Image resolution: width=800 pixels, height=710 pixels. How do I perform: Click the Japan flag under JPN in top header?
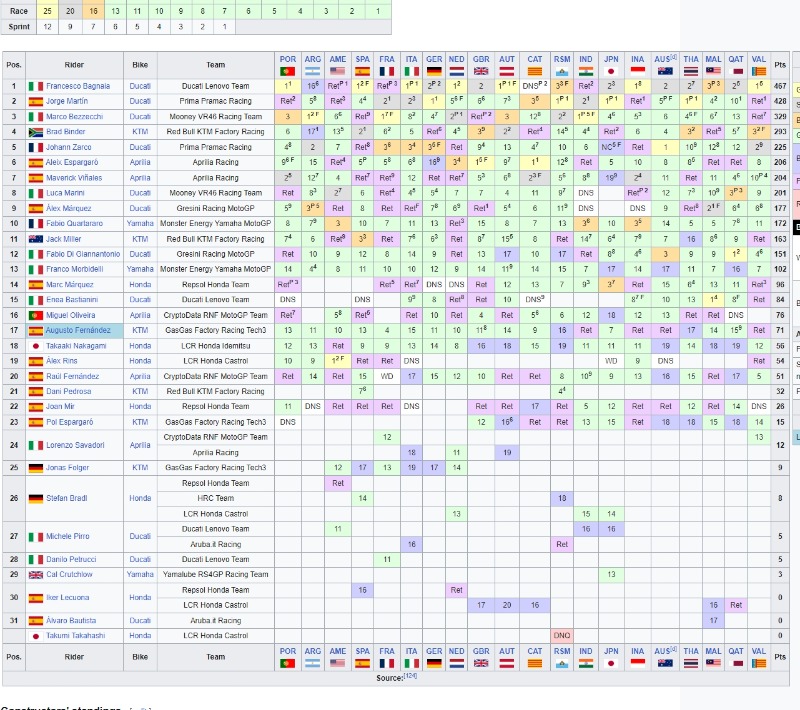tap(611, 71)
